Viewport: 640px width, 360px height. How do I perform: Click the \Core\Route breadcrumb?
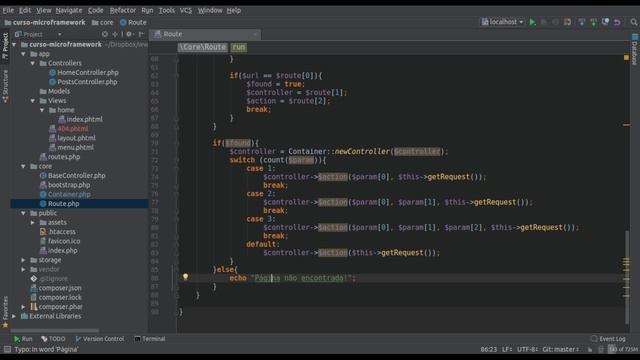point(203,47)
